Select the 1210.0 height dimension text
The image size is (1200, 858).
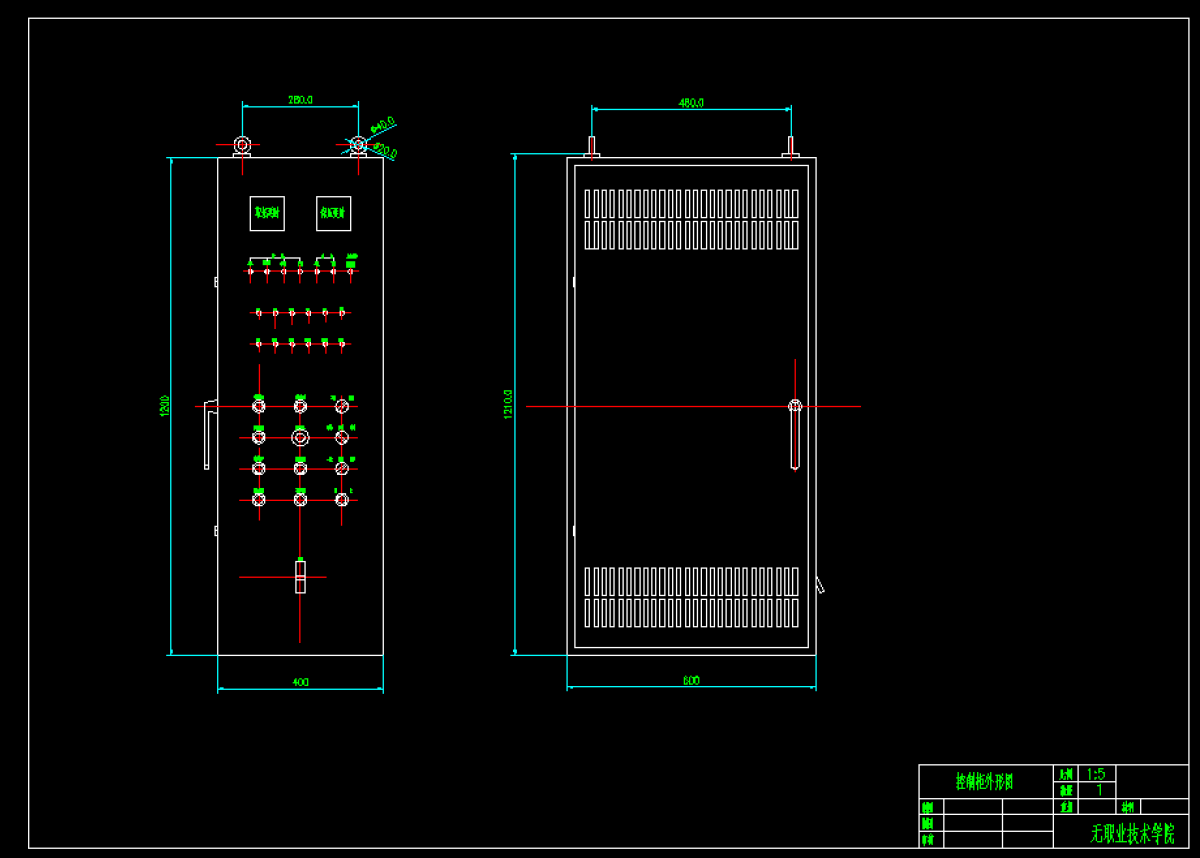point(508,404)
